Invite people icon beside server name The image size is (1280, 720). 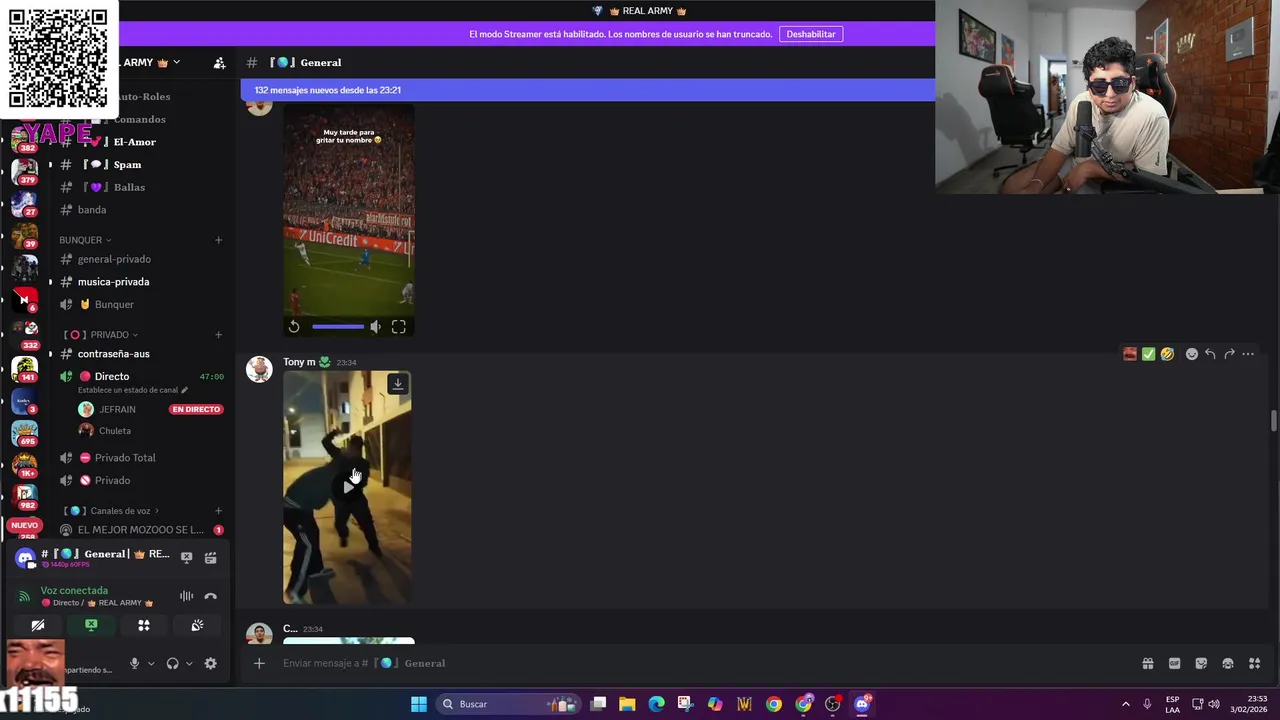pyautogui.click(x=219, y=62)
